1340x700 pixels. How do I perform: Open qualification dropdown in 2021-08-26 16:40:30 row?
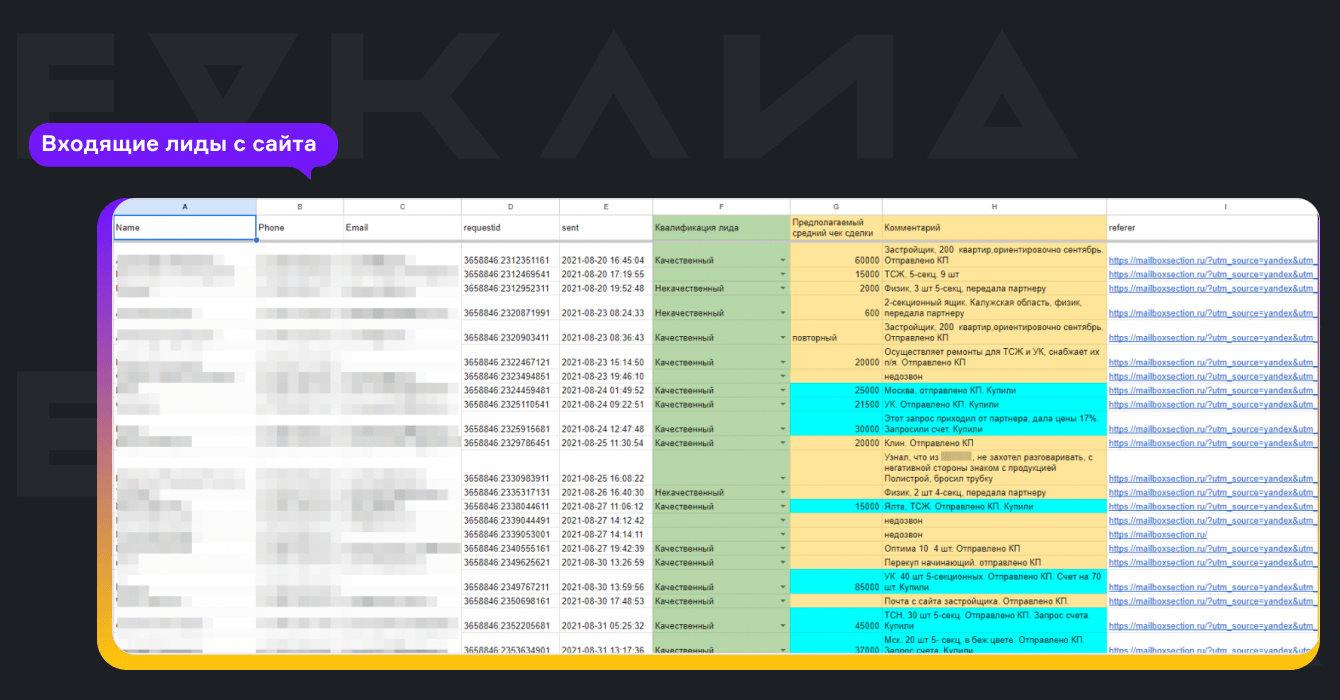(783, 493)
